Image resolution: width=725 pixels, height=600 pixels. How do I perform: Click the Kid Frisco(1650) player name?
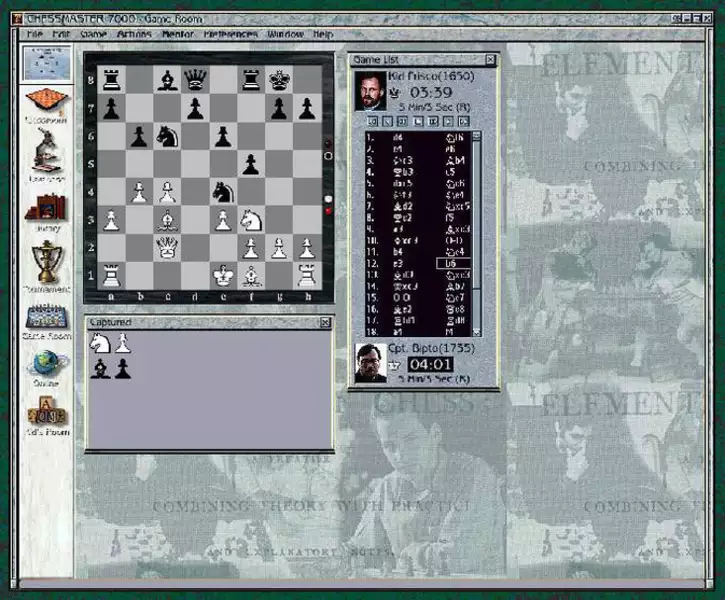[x=431, y=76]
